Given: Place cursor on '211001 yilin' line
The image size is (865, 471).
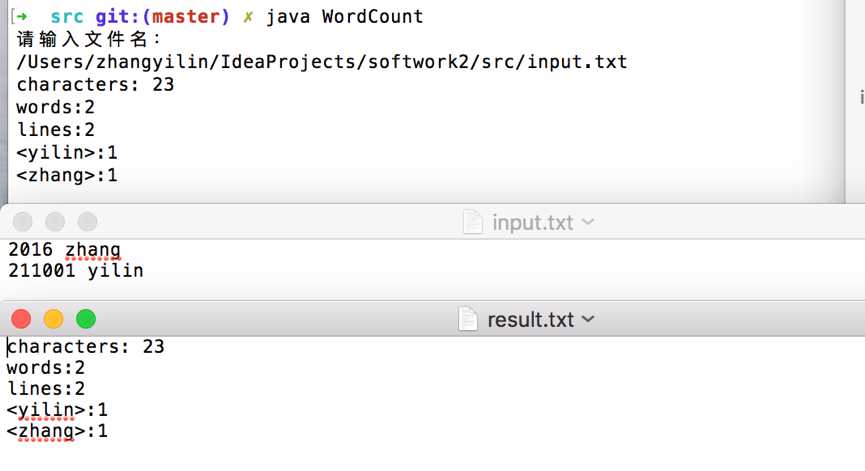Looking at the screenshot, I should point(76,271).
